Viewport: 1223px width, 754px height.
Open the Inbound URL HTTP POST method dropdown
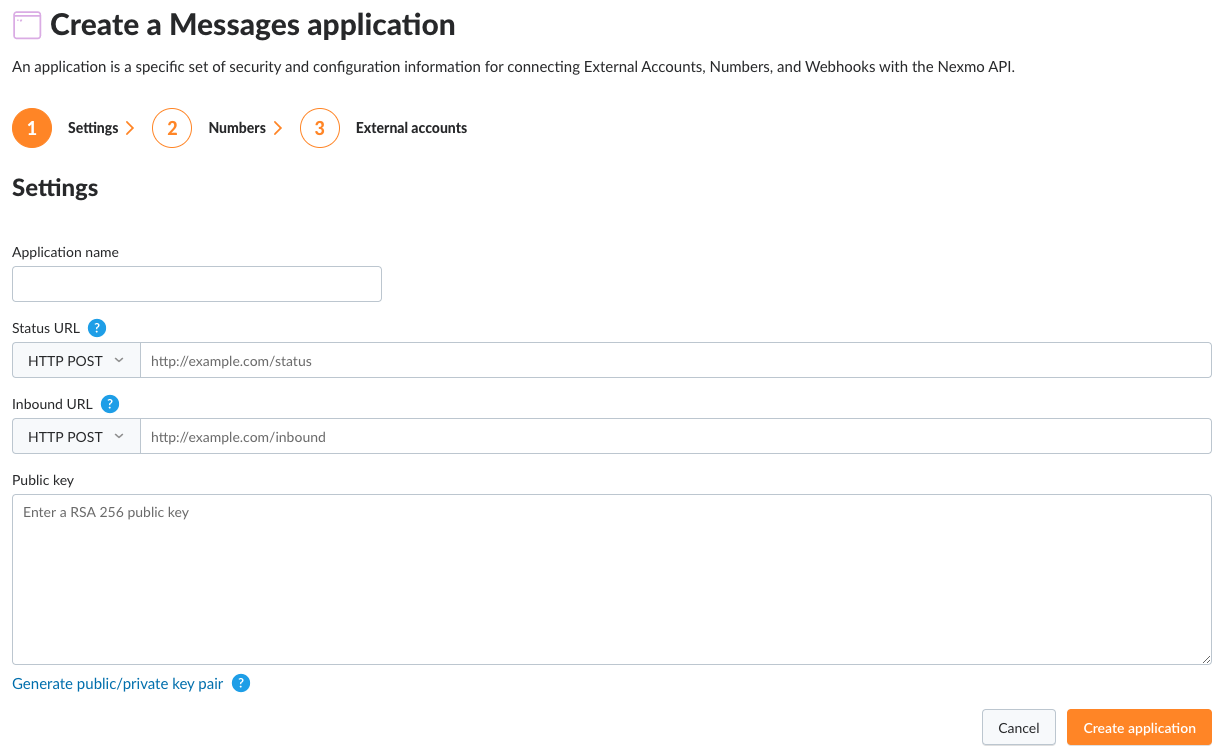pos(76,436)
